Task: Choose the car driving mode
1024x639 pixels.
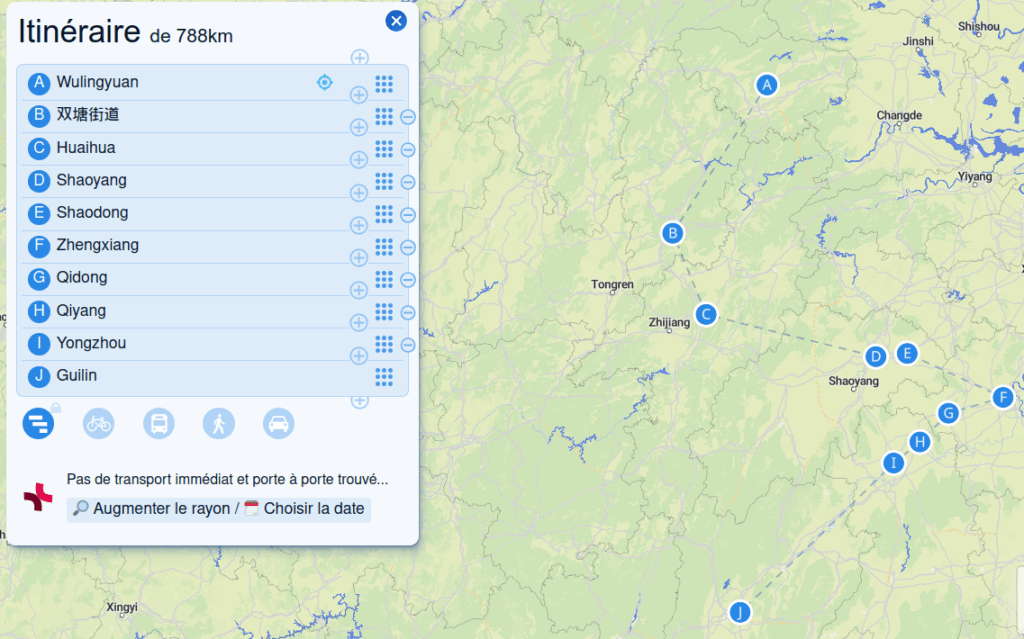Action: 278,424
